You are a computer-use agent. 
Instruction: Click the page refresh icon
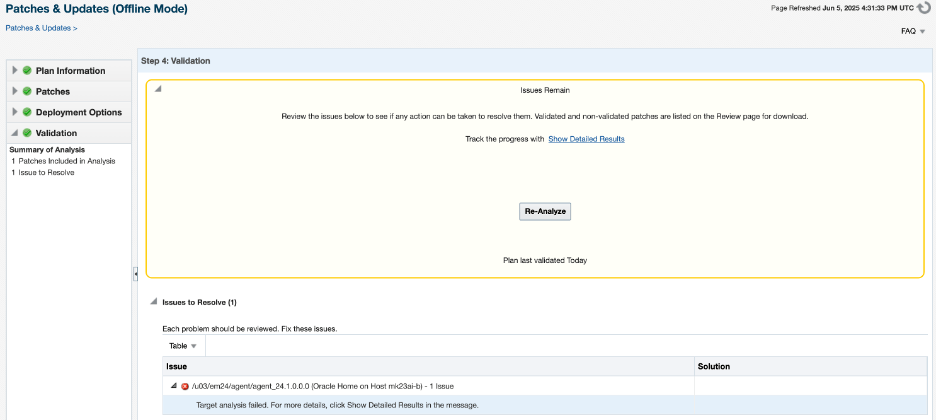point(924,8)
